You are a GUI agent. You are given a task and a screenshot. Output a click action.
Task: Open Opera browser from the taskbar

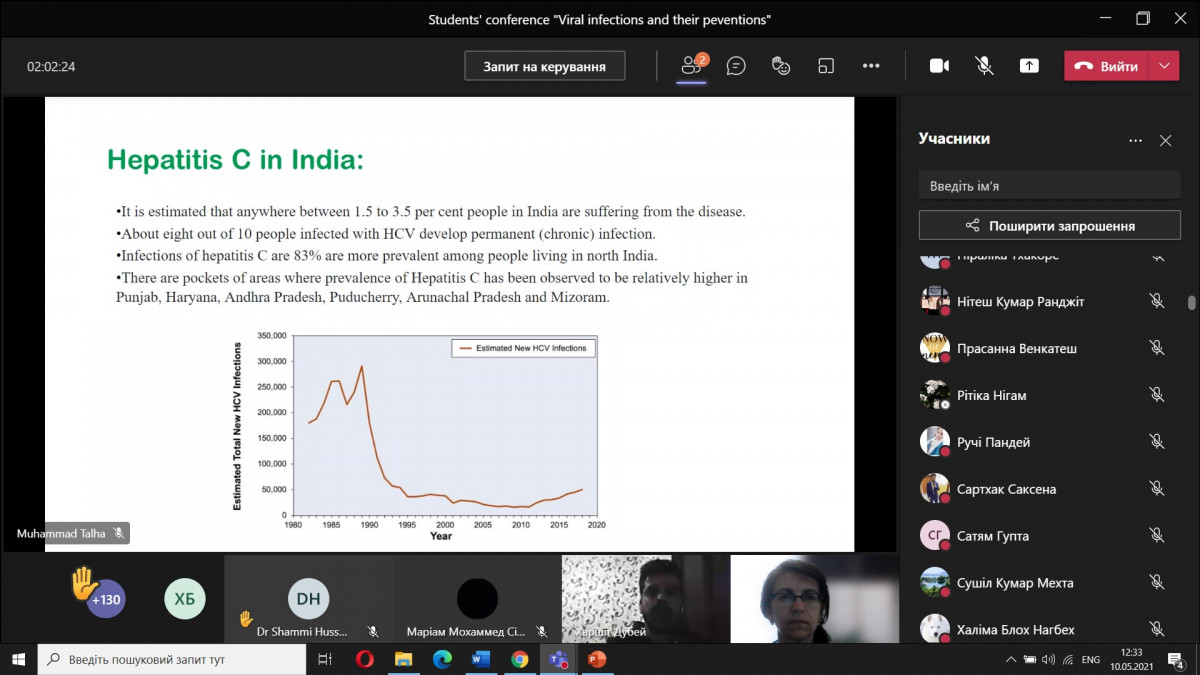(364, 659)
